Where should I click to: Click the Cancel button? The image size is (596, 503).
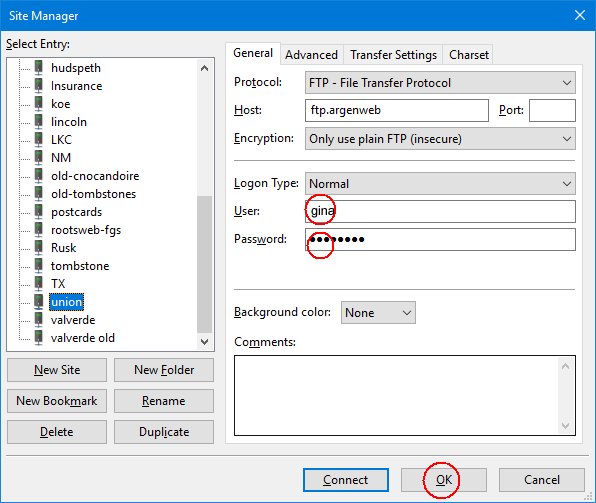(542, 480)
